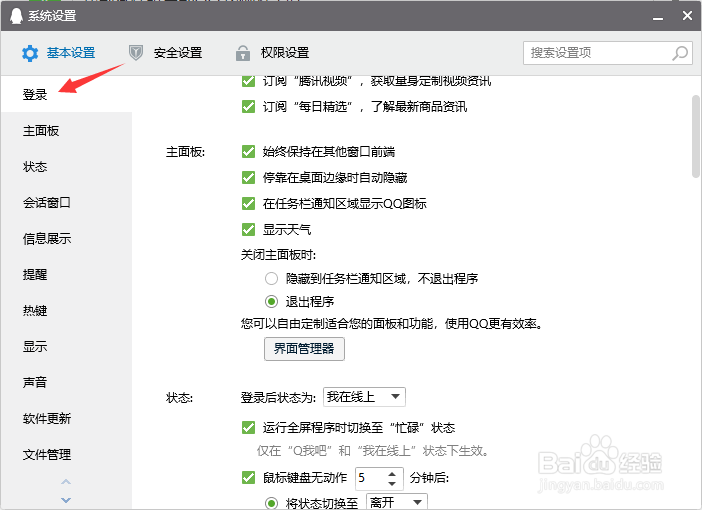702x510 pixels.
Task: Click the gear icon for basic settings
Action: coord(30,53)
